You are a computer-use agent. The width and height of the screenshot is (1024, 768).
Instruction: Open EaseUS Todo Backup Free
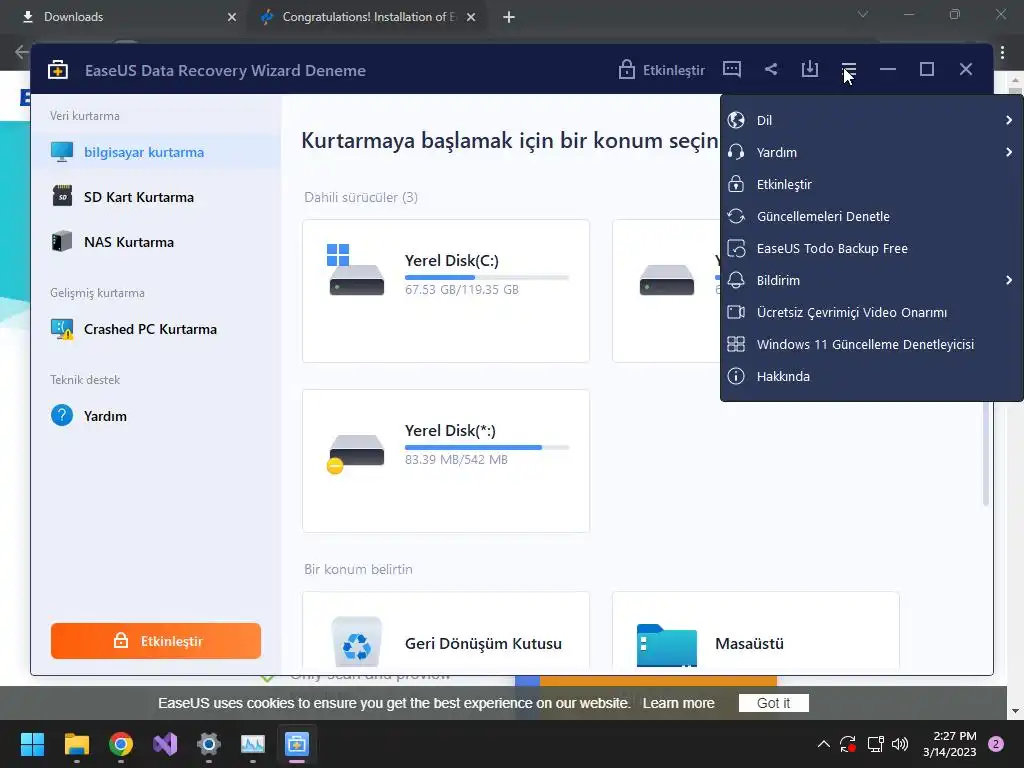(x=871, y=248)
